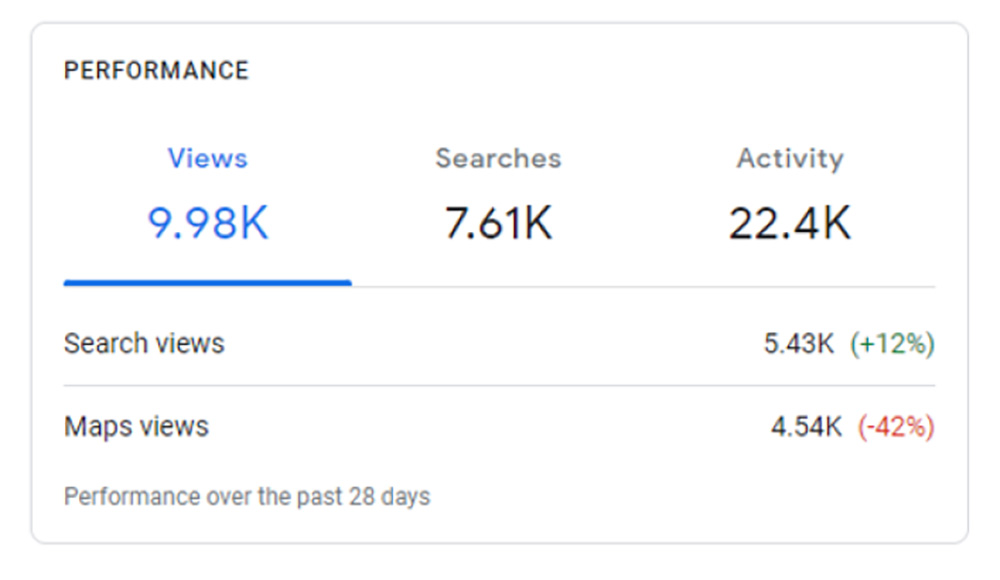Viewport: 1000px width, 580px height.
Task: Select the 7.61K searches figure
Action: 498,222
